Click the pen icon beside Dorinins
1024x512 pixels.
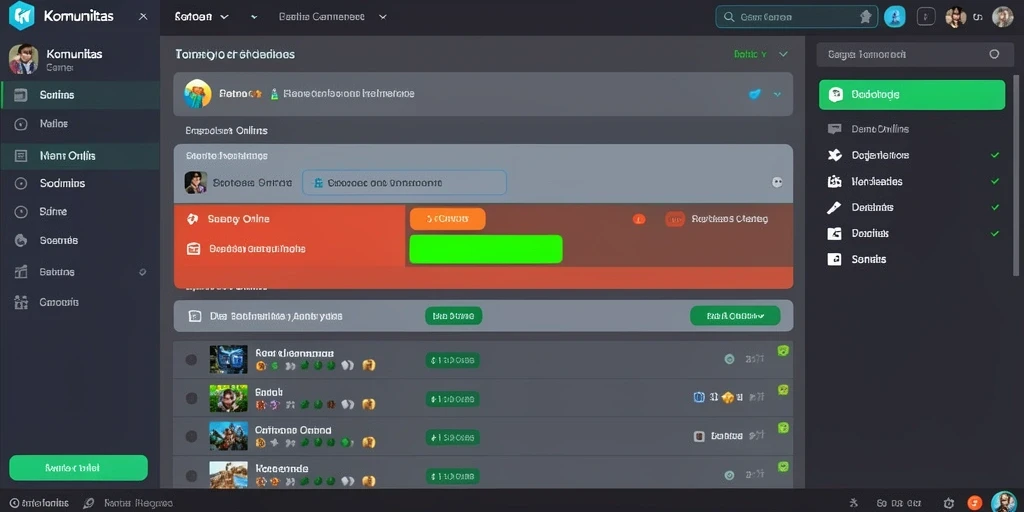tap(834, 208)
